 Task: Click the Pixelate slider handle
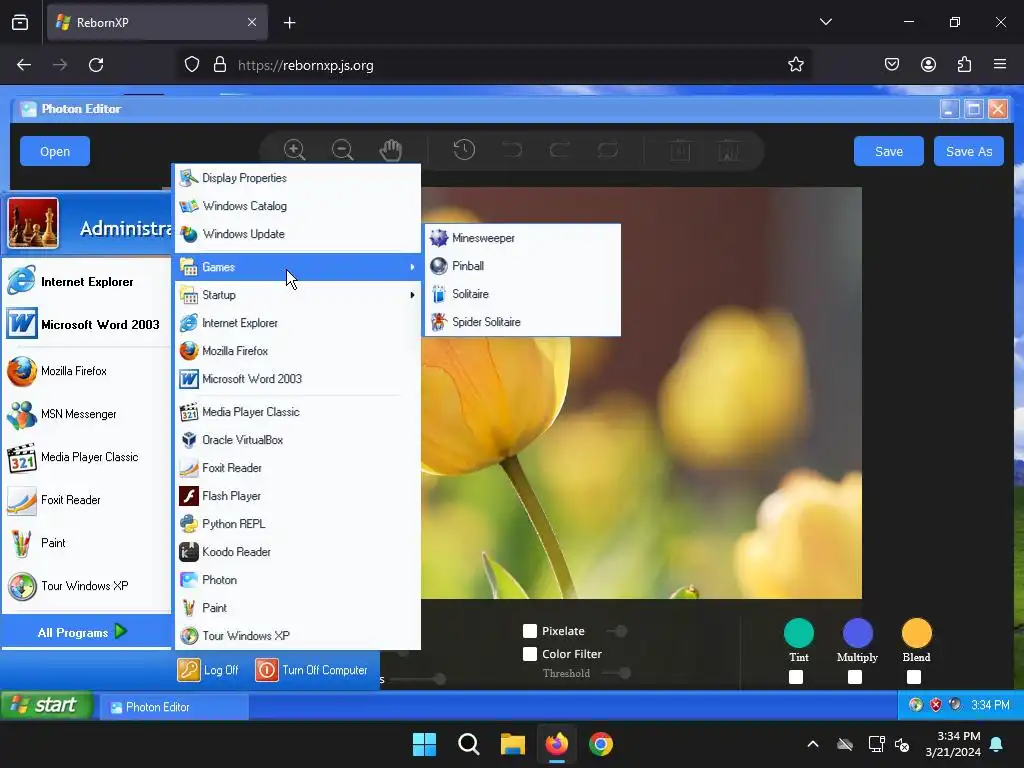[621, 631]
